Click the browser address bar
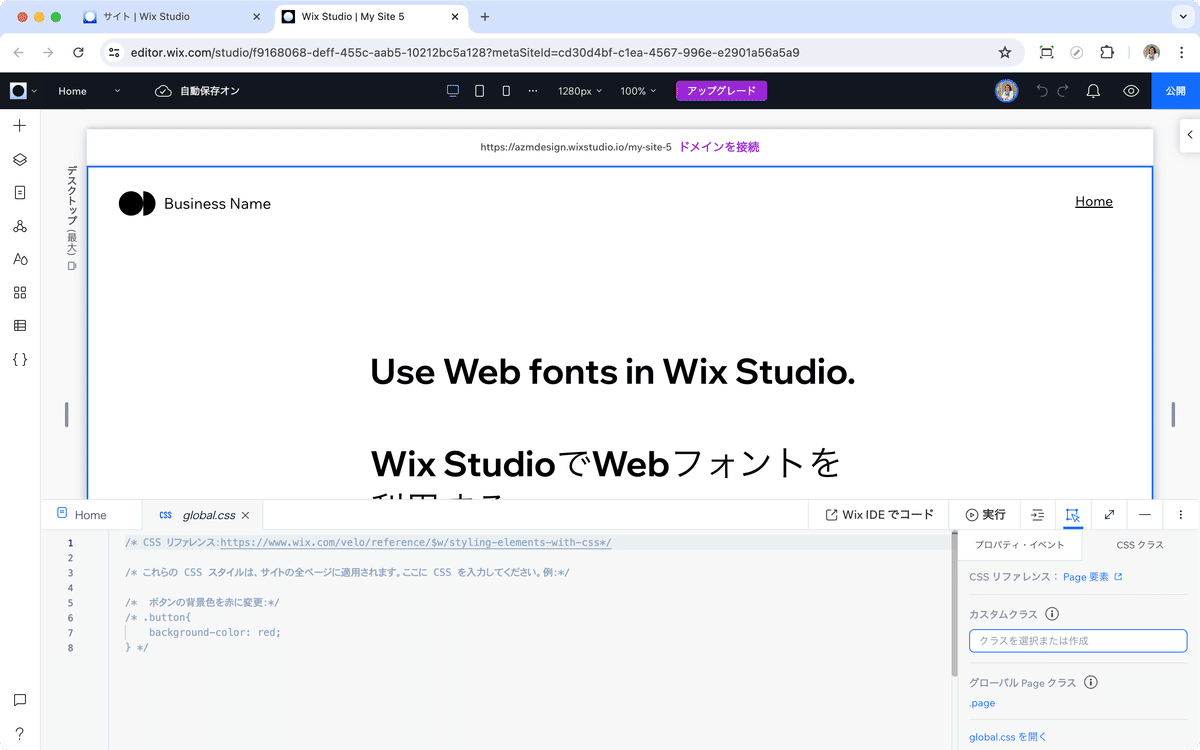1200x750 pixels. 560,52
